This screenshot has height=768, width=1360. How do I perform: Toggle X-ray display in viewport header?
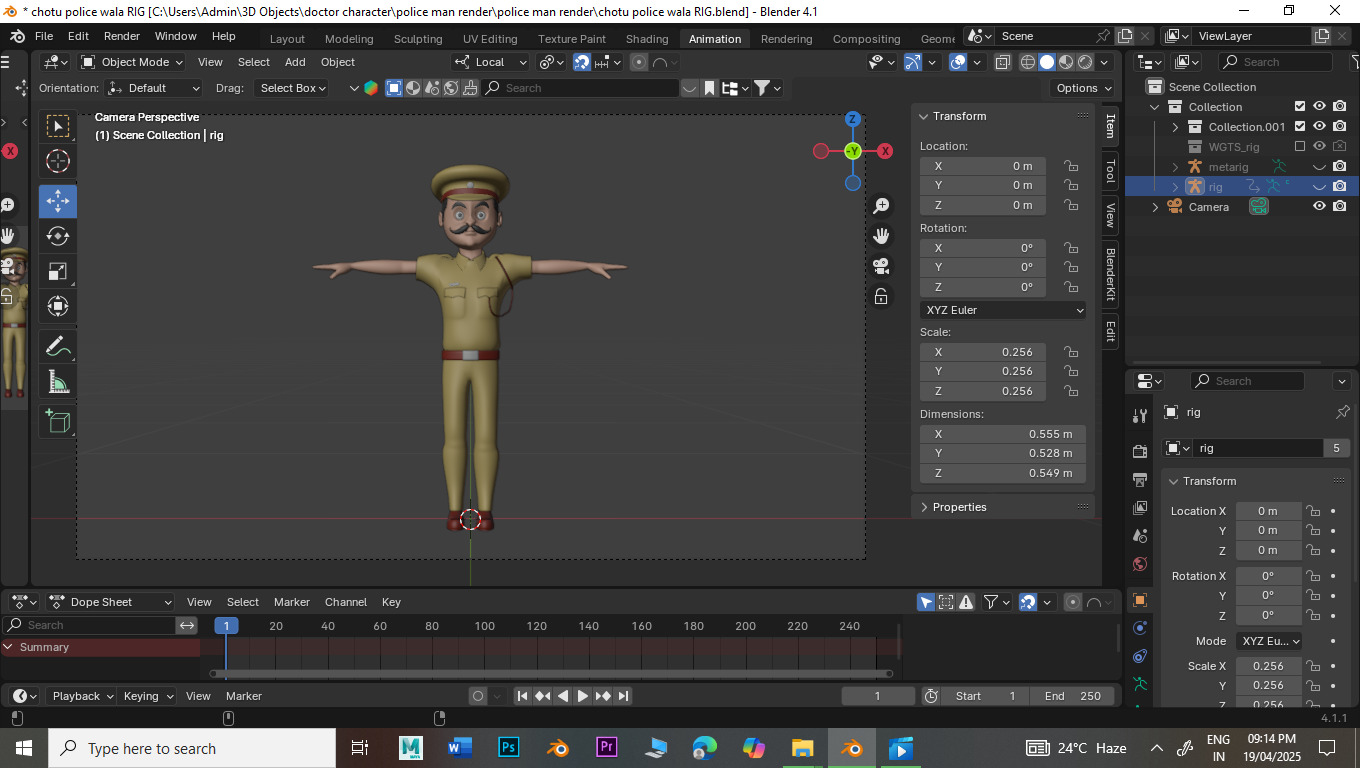click(x=1002, y=62)
